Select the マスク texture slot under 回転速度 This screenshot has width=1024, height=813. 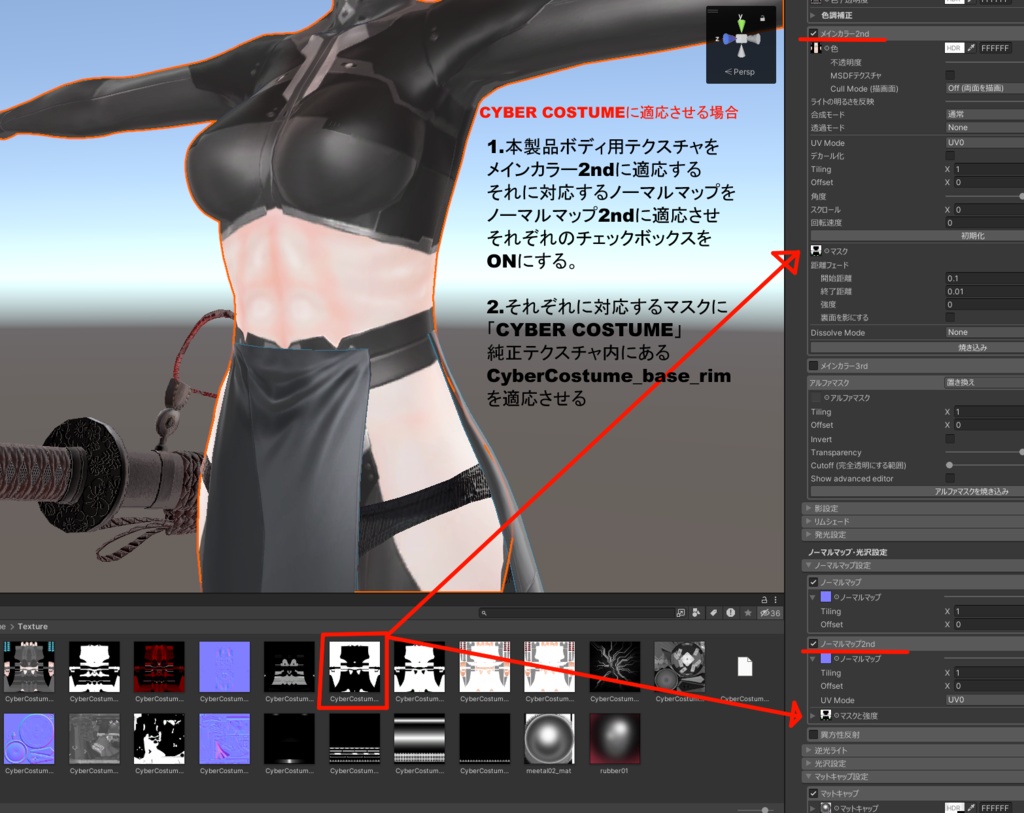coord(816,251)
